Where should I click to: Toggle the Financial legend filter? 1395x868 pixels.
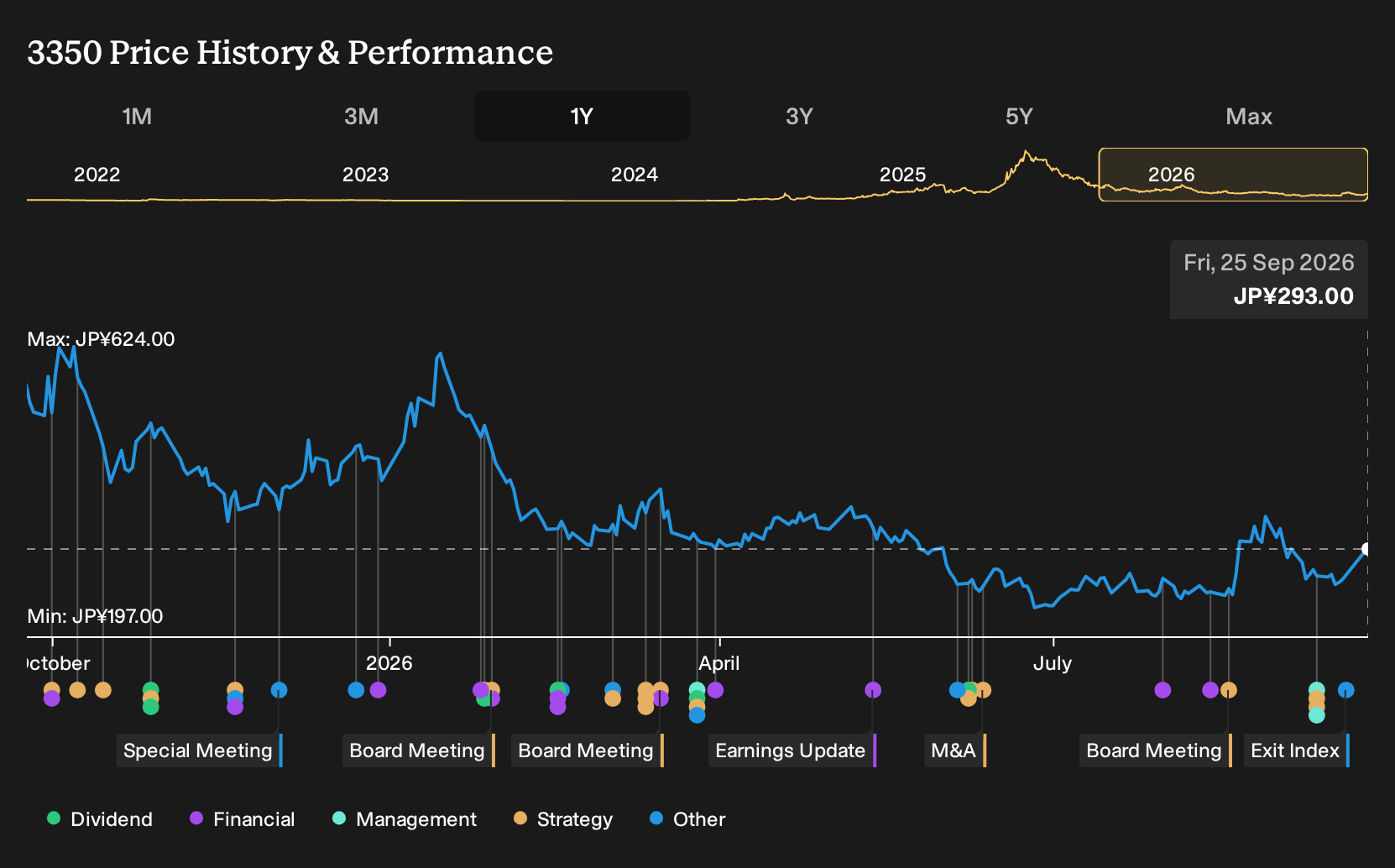click(243, 819)
